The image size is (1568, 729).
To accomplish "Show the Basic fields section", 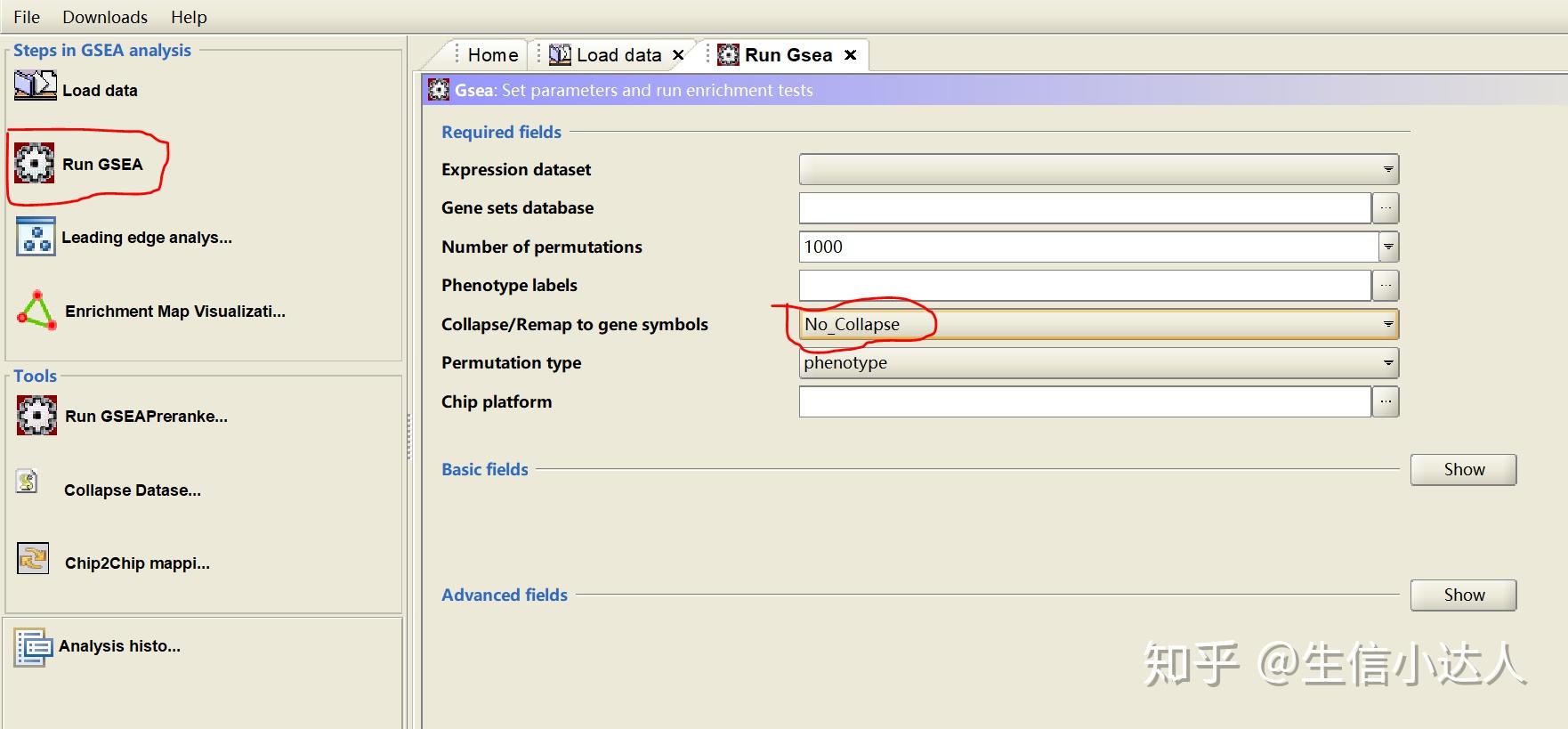I will [1463, 469].
